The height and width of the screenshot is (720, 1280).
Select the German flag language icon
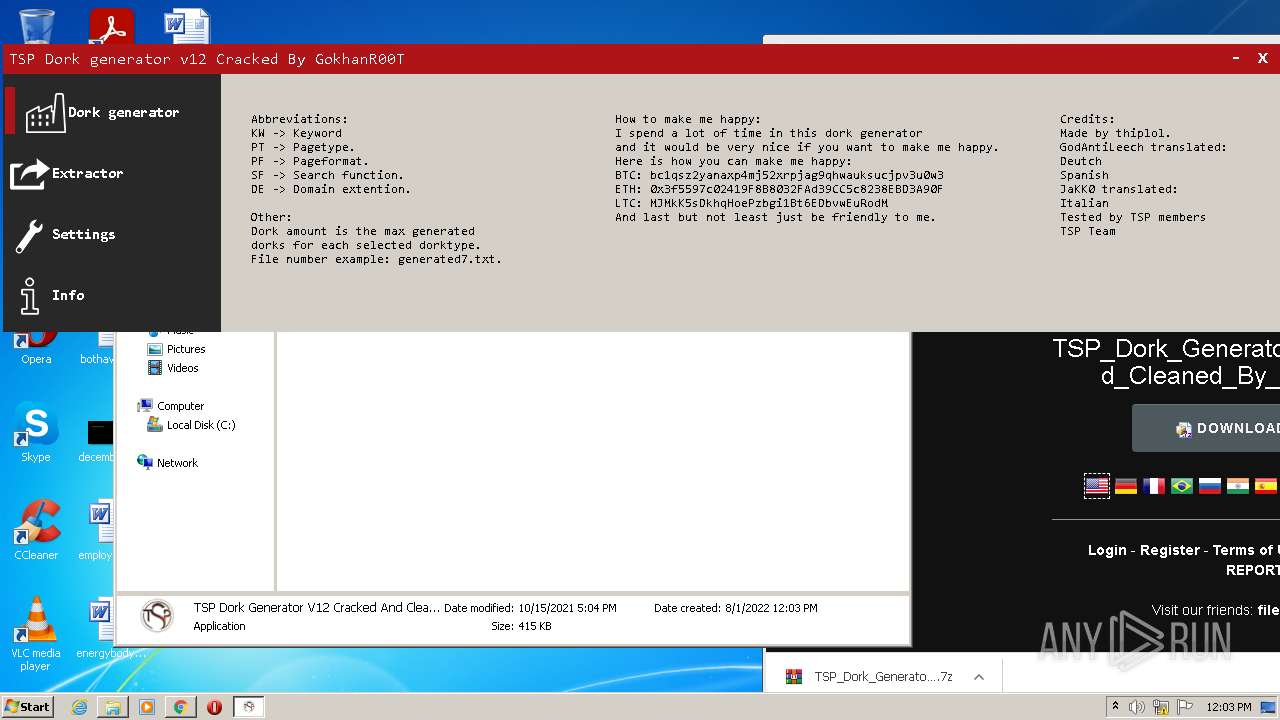[x=1126, y=486]
